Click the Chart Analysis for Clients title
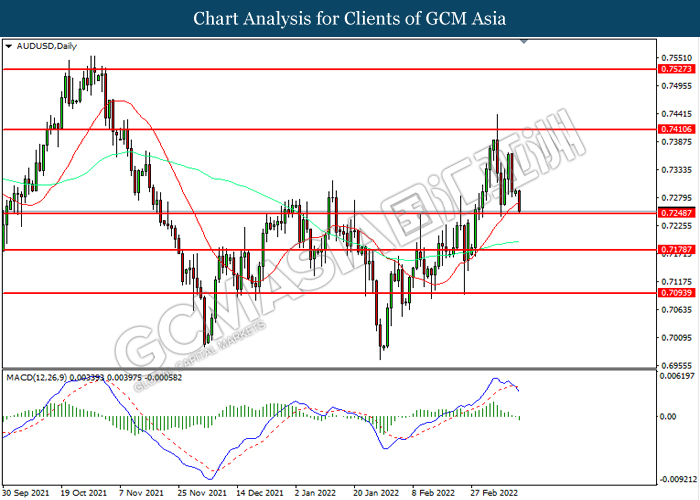This screenshot has height=500, width=700. pyautogui.click(x=350, y=19)
